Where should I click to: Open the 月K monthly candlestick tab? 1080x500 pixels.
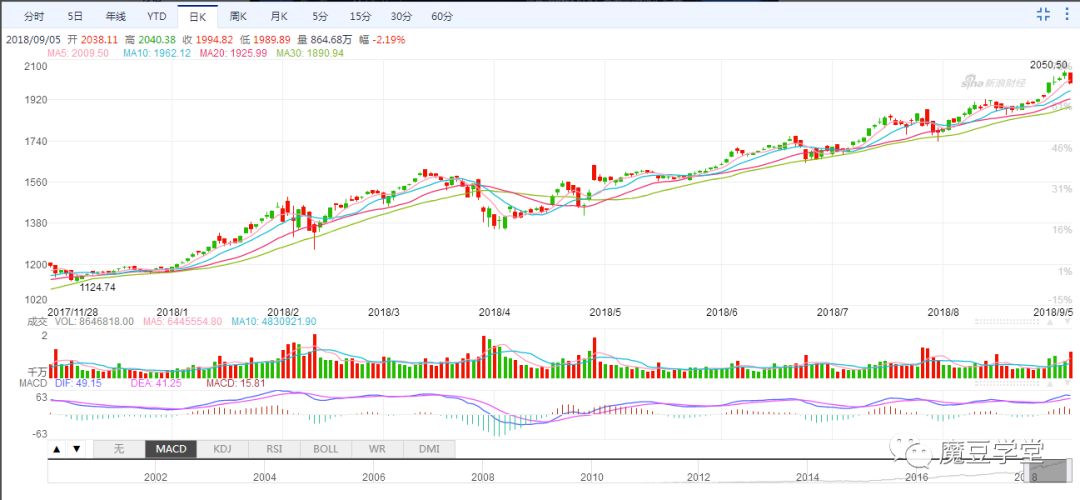[279, 16]
